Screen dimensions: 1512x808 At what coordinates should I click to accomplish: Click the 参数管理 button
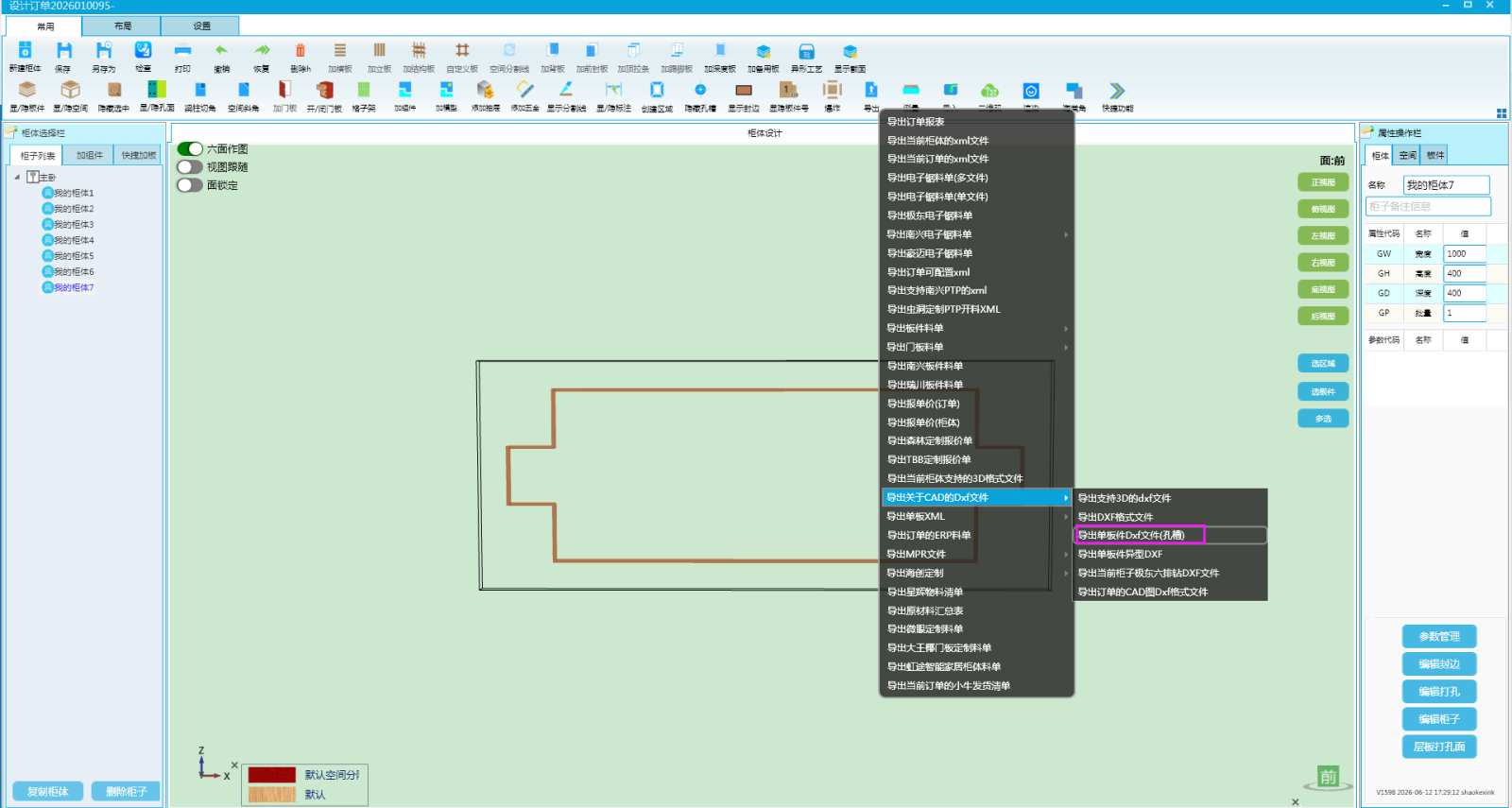click(x=1439, y=637)
